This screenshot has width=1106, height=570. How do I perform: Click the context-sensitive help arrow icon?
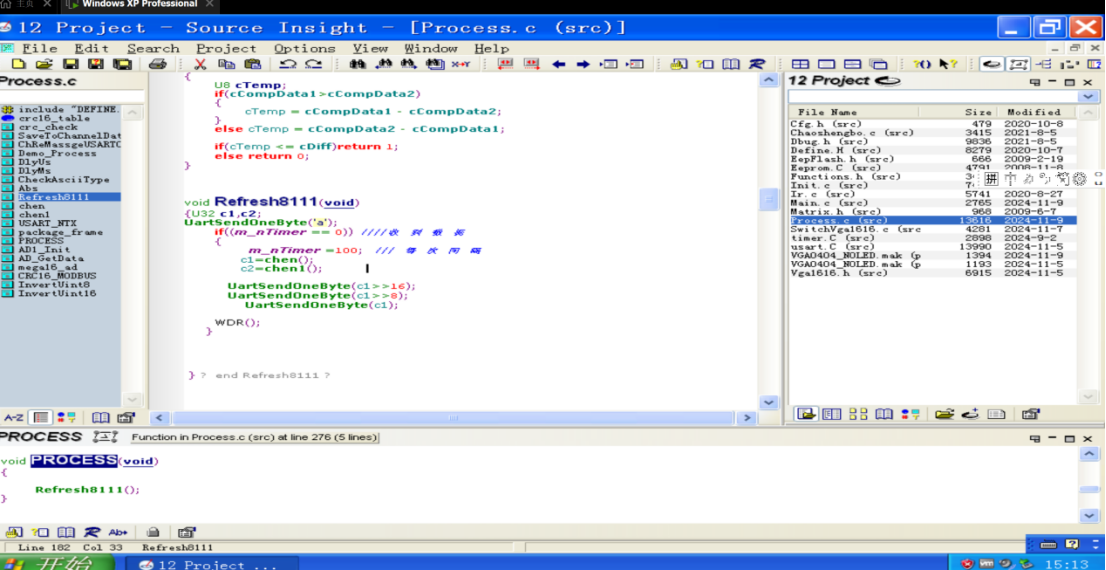coord(949,64)
